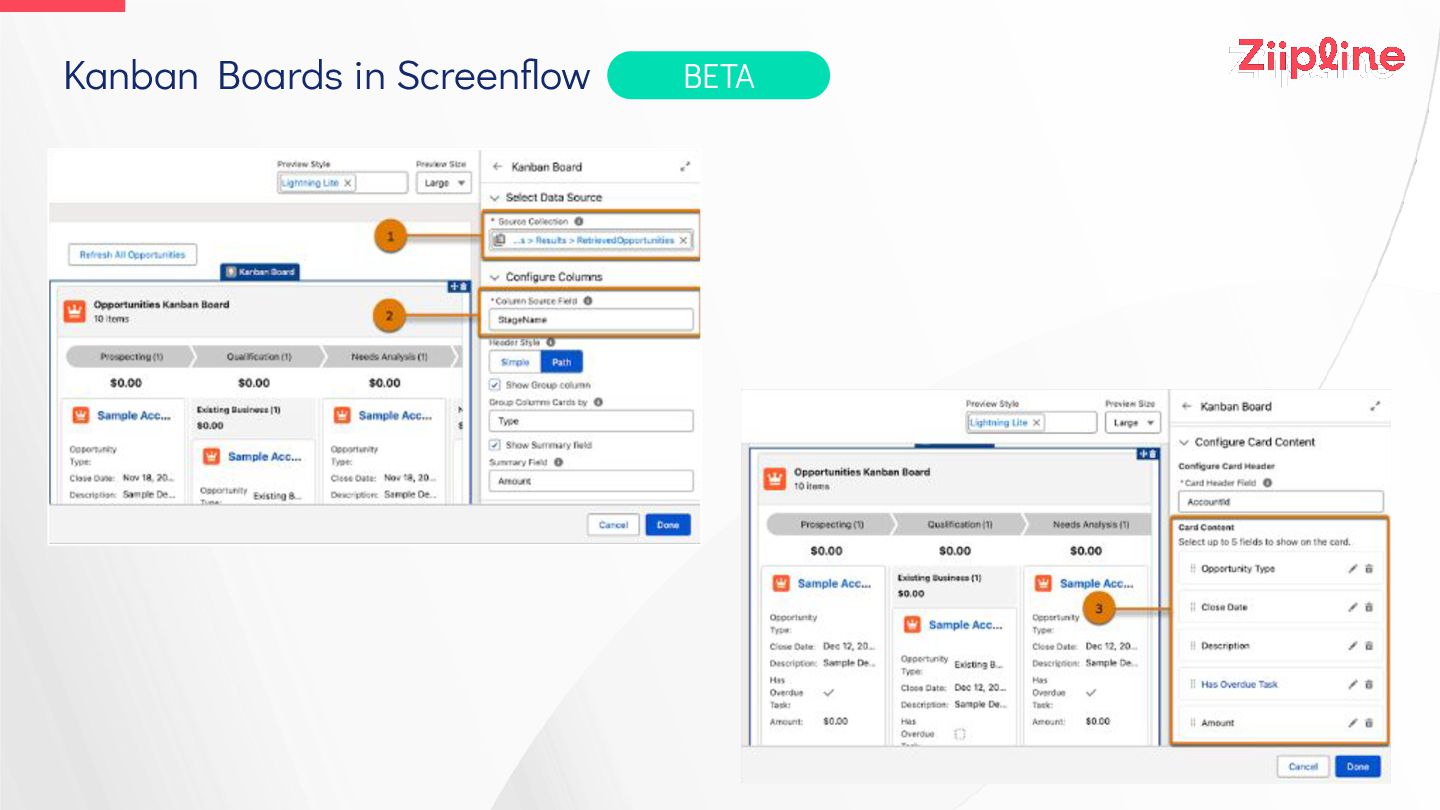Select Qualification (1) stage in board with Dec dates
The width and height of the screenshot is (1440, 810).
coord(959,524)
